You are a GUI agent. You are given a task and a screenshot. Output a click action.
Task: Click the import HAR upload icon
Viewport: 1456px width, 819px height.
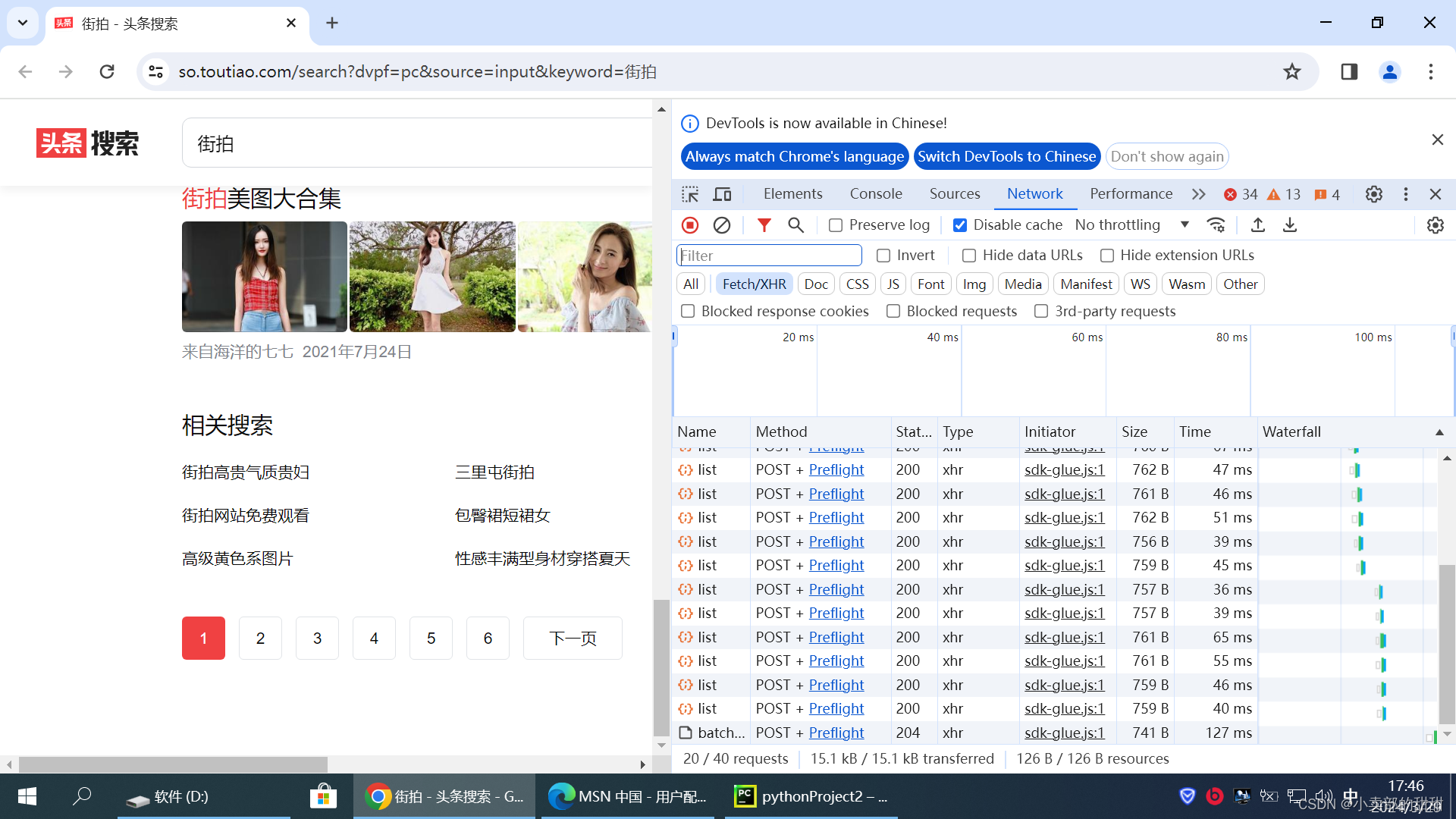(1257, 225)
